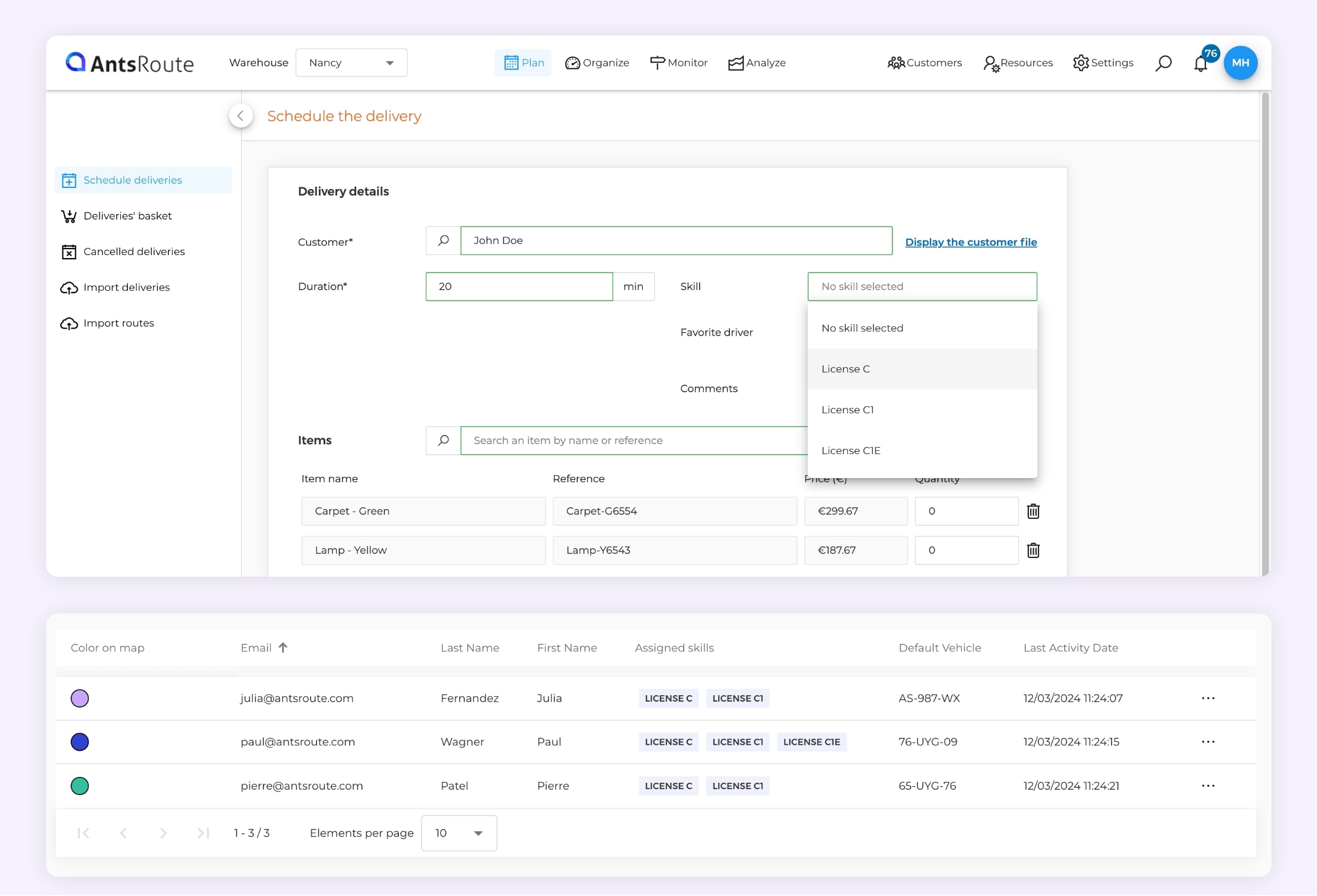Open options menu for julia@antsroute.com row
The width and height of the screenshot is (1317, 896).
pos(1208,698)
